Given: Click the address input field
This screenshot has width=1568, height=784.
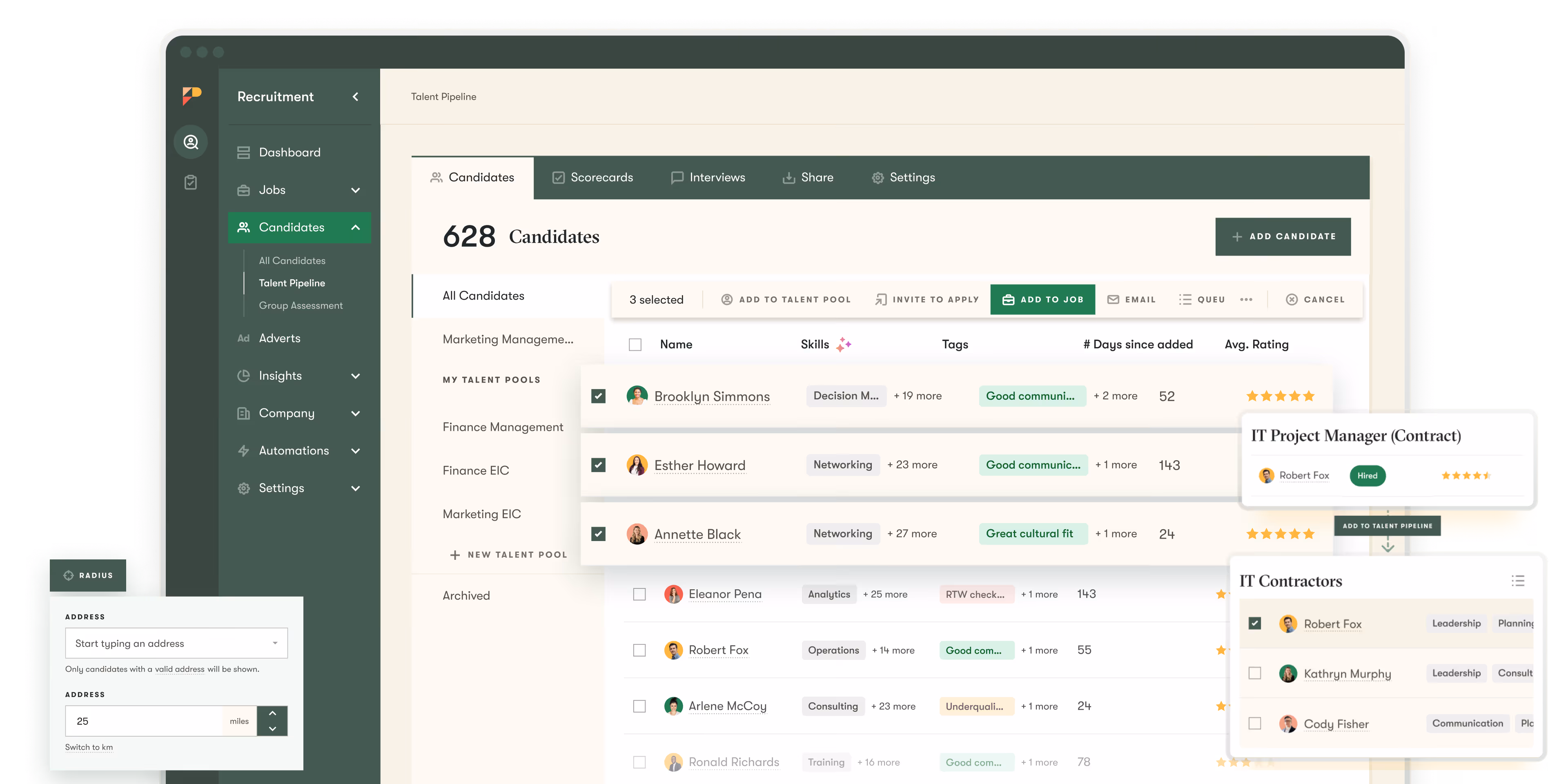Looking at the screenshot, I should click(176, 644).
